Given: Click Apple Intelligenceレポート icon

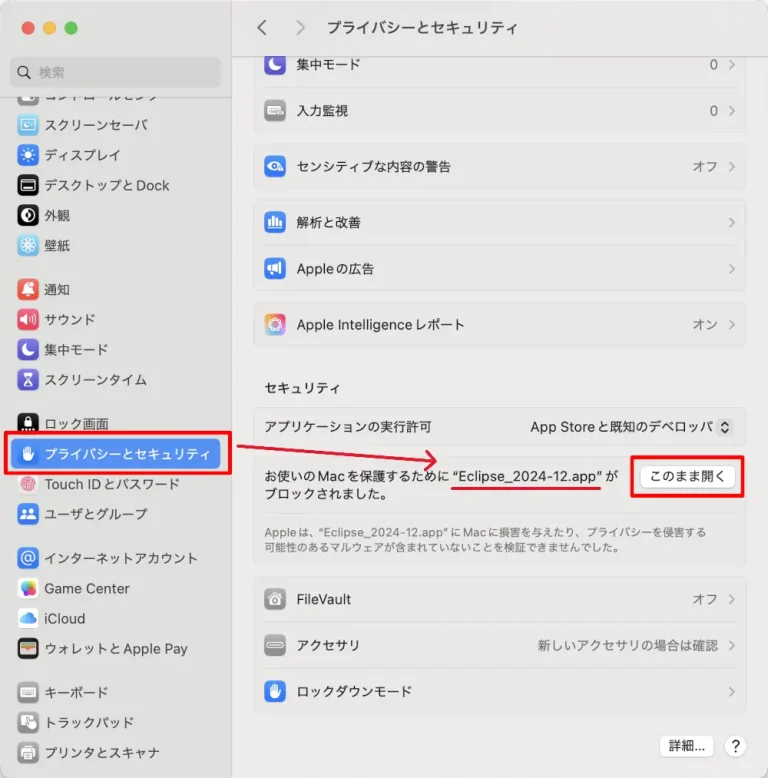Looking at the screenshot, I should point(275,324).
